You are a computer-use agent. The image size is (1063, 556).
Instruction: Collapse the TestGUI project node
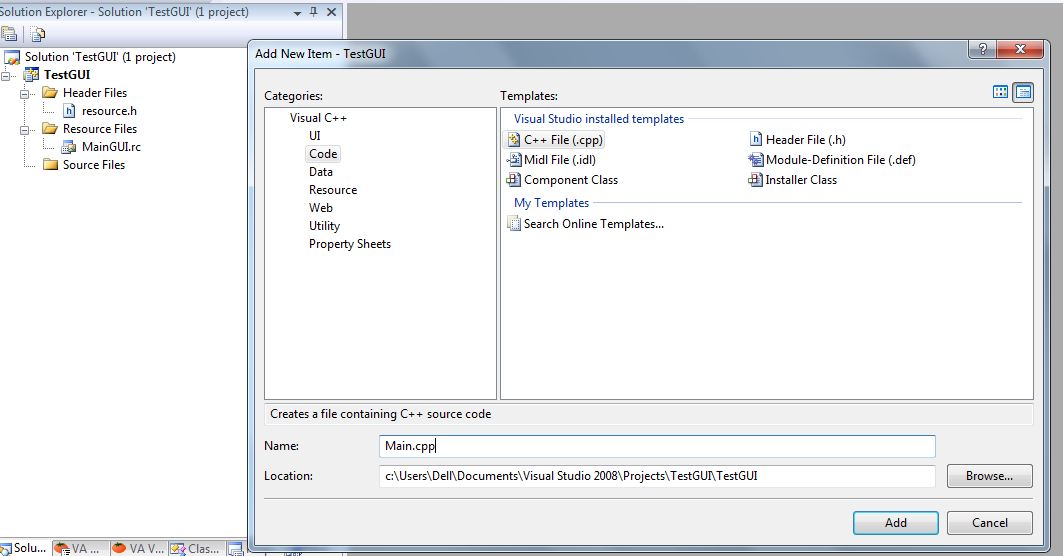(x=5, y=75)
